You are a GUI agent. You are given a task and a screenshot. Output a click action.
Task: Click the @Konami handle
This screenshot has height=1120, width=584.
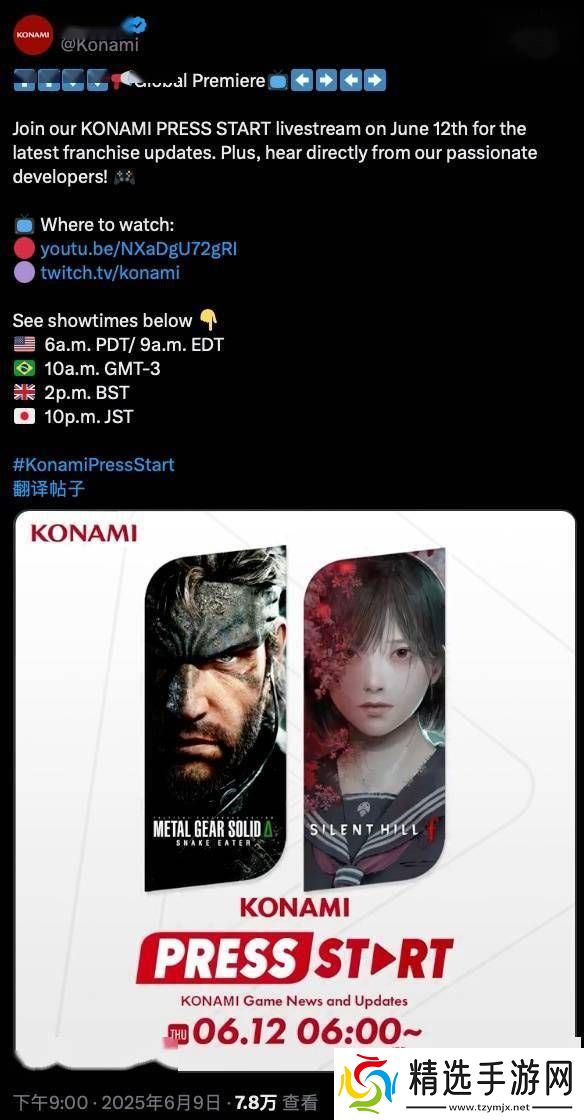pyautogui.click(x=100, y=45)
